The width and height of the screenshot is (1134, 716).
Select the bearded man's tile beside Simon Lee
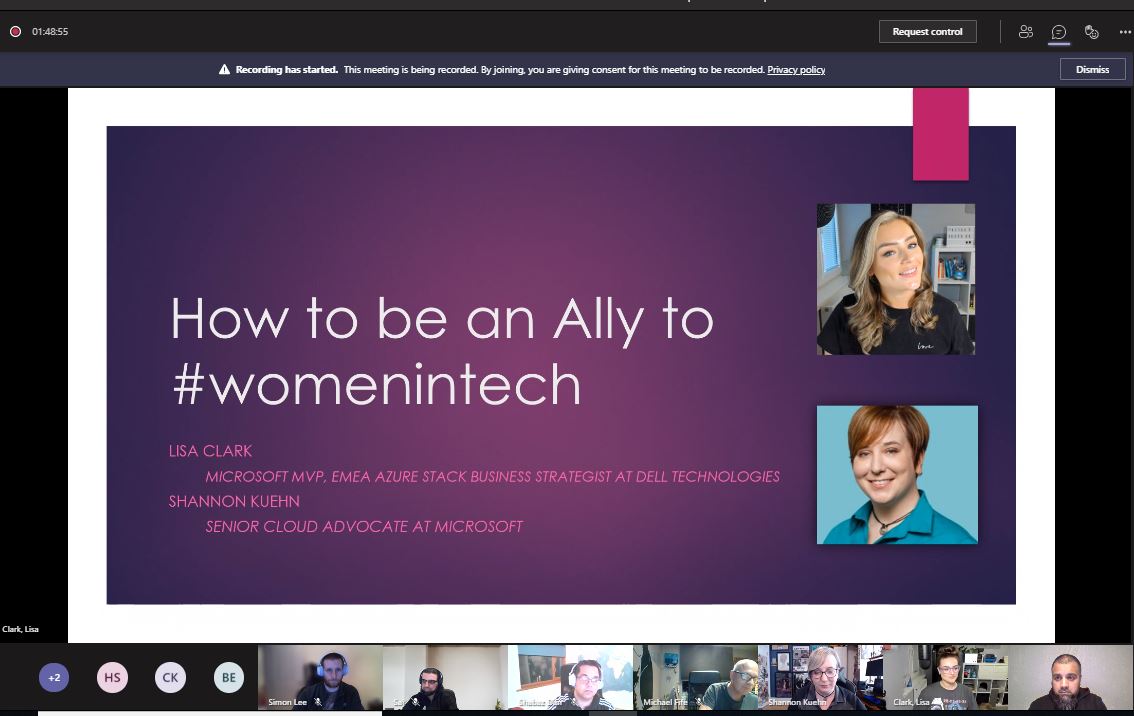pos(445,677)
